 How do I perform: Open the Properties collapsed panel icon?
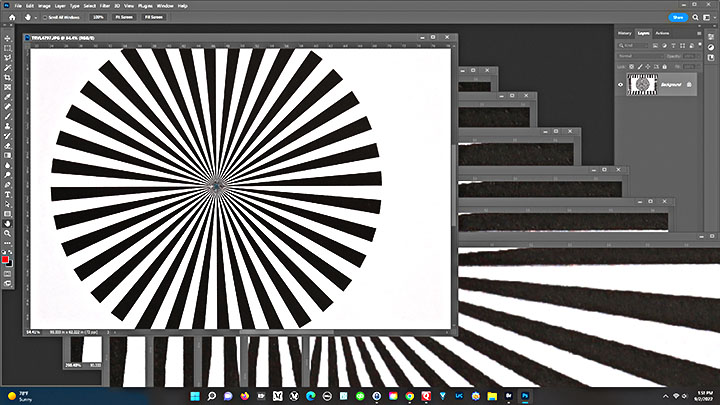[x=711, y=37]
